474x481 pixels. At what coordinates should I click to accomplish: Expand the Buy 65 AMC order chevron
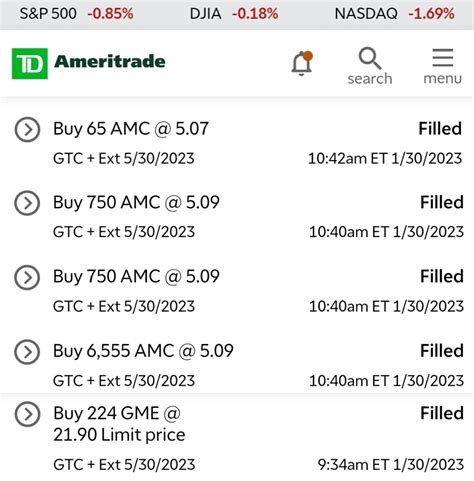coord(27,129)
